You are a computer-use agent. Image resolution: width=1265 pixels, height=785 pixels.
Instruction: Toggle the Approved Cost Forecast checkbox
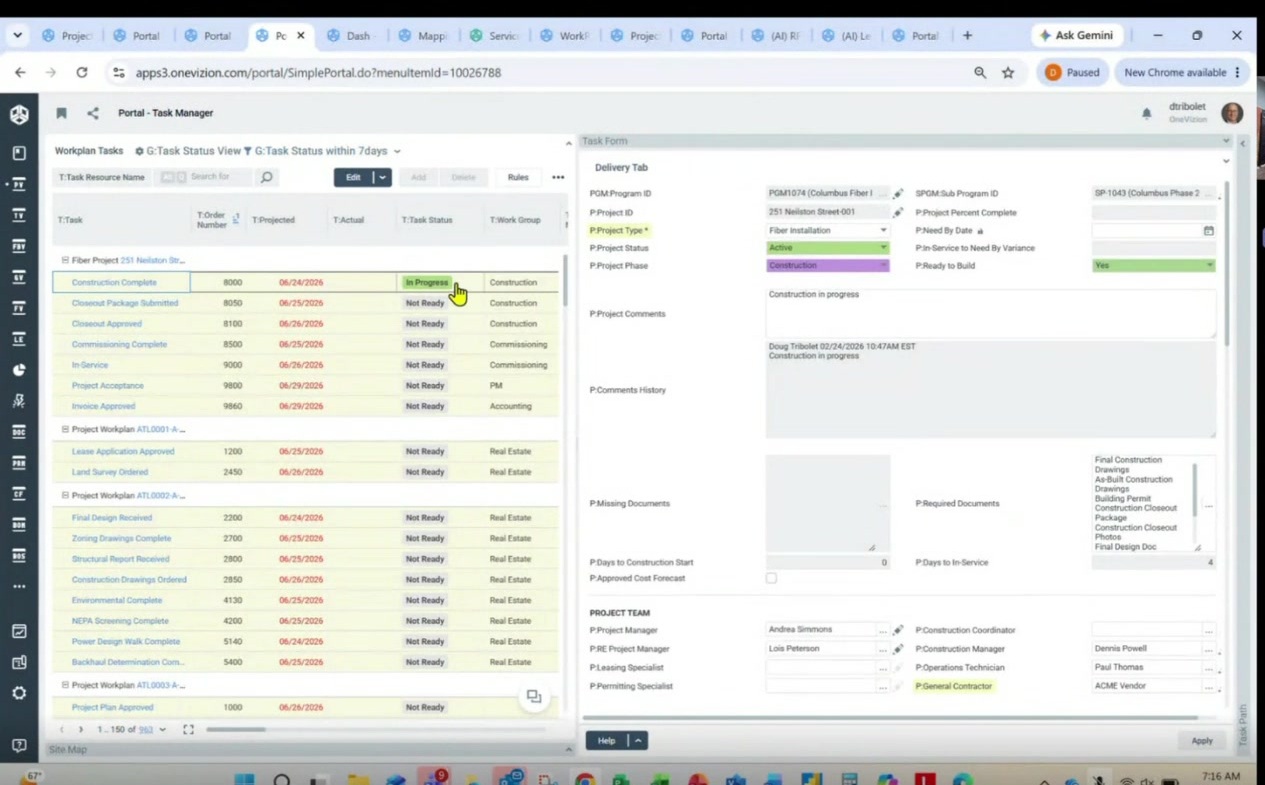pyautogui.click(x=771, y=578)
